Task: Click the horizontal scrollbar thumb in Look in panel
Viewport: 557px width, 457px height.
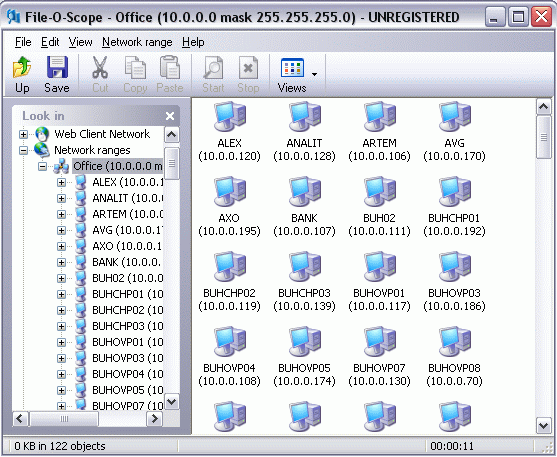Action: coord(64,419)
